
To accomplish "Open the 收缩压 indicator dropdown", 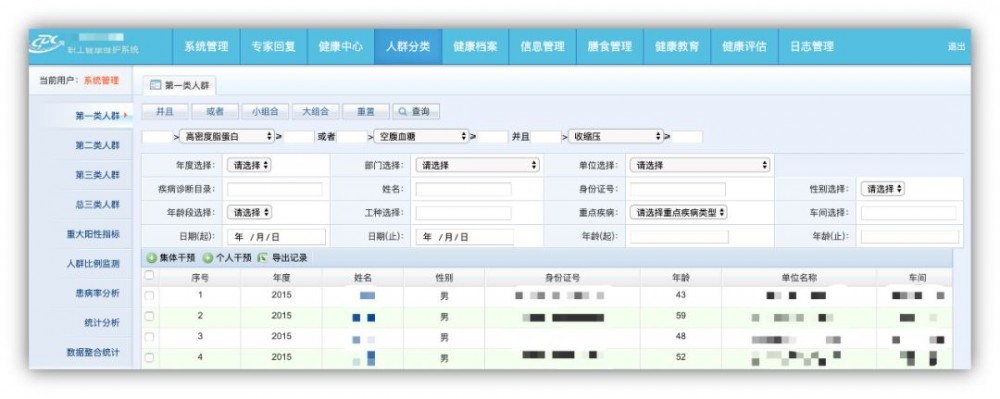I will pyautogui.click(x=617, y=136).
